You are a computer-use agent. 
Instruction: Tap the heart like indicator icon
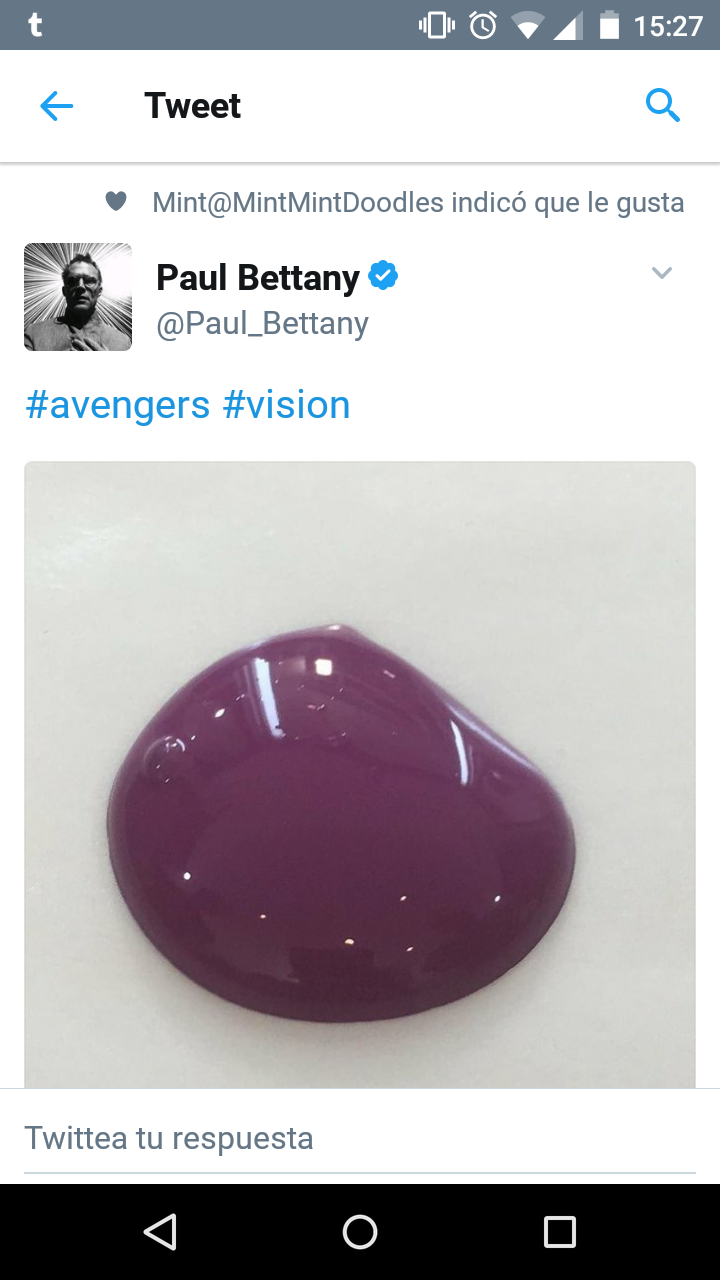116,202
